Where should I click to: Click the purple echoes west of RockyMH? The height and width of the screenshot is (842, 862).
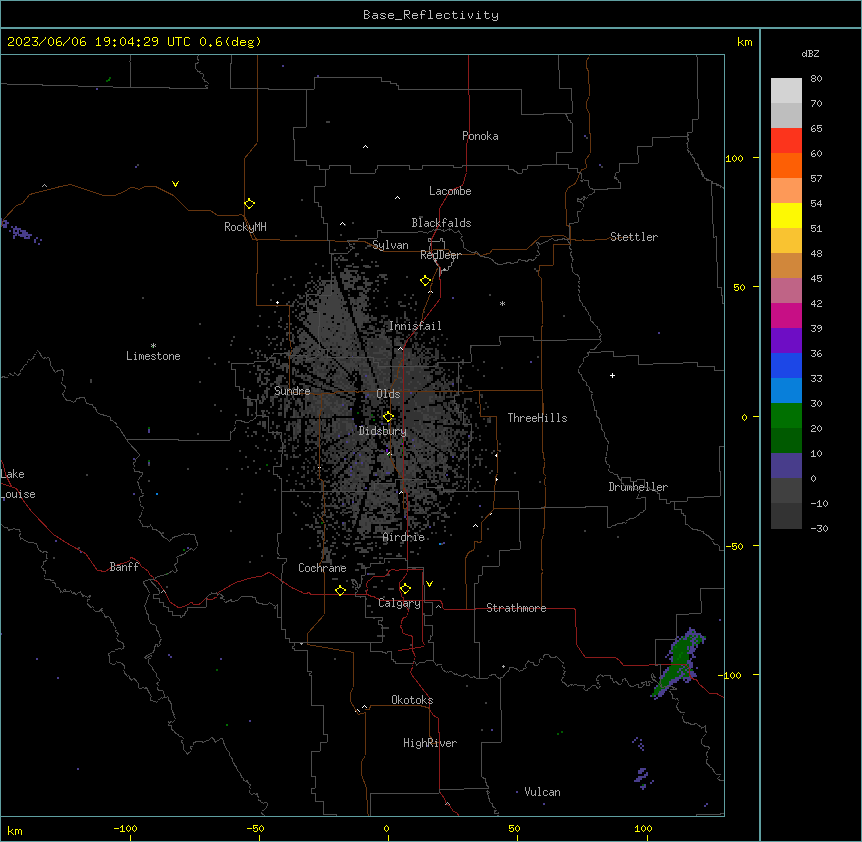coord(21,232)
